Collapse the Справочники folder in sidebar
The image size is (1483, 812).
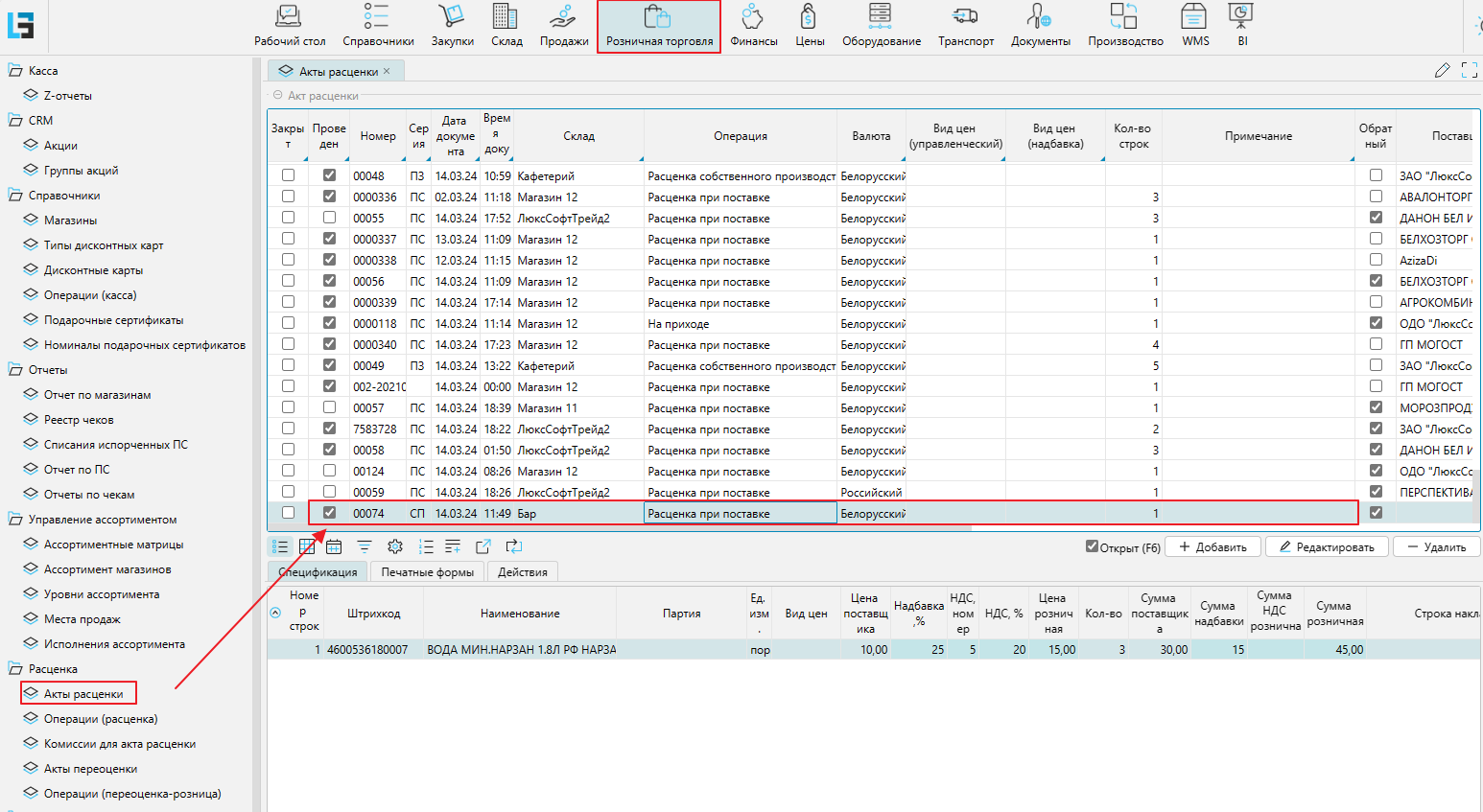[15, 196]
